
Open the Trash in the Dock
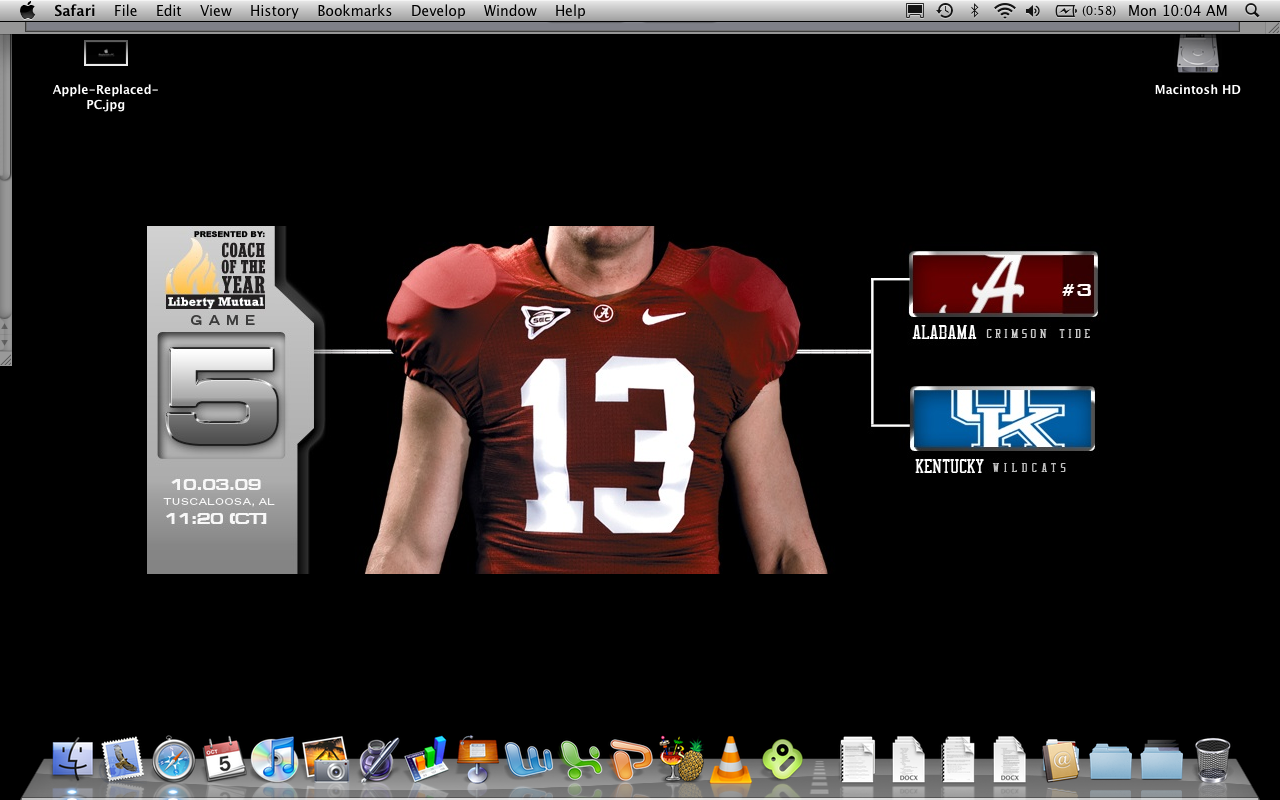click(x=1212, y=760)
